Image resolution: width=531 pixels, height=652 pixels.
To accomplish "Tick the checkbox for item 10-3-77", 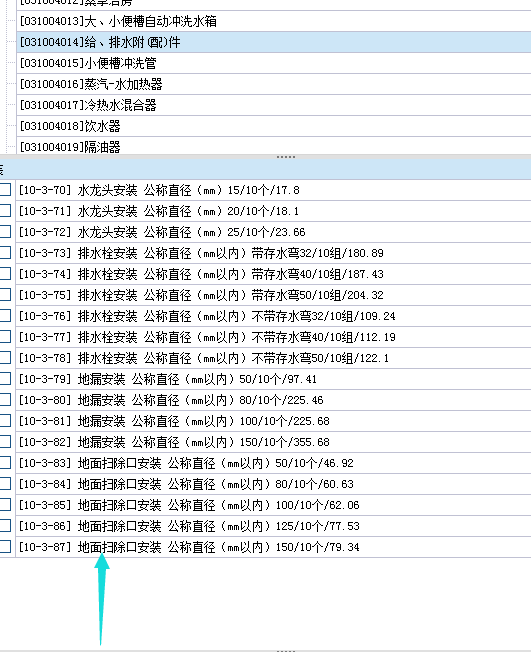I will point(5,337).
